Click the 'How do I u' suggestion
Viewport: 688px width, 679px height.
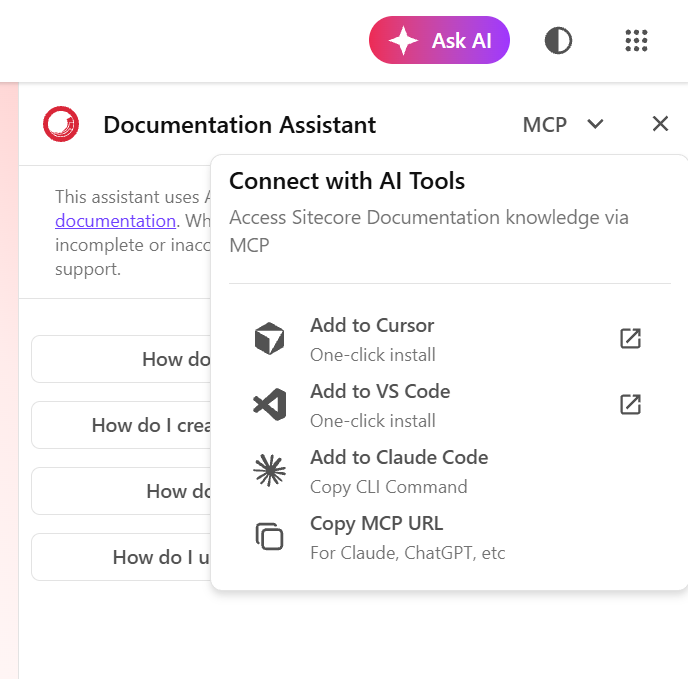(x=121, y=557)
